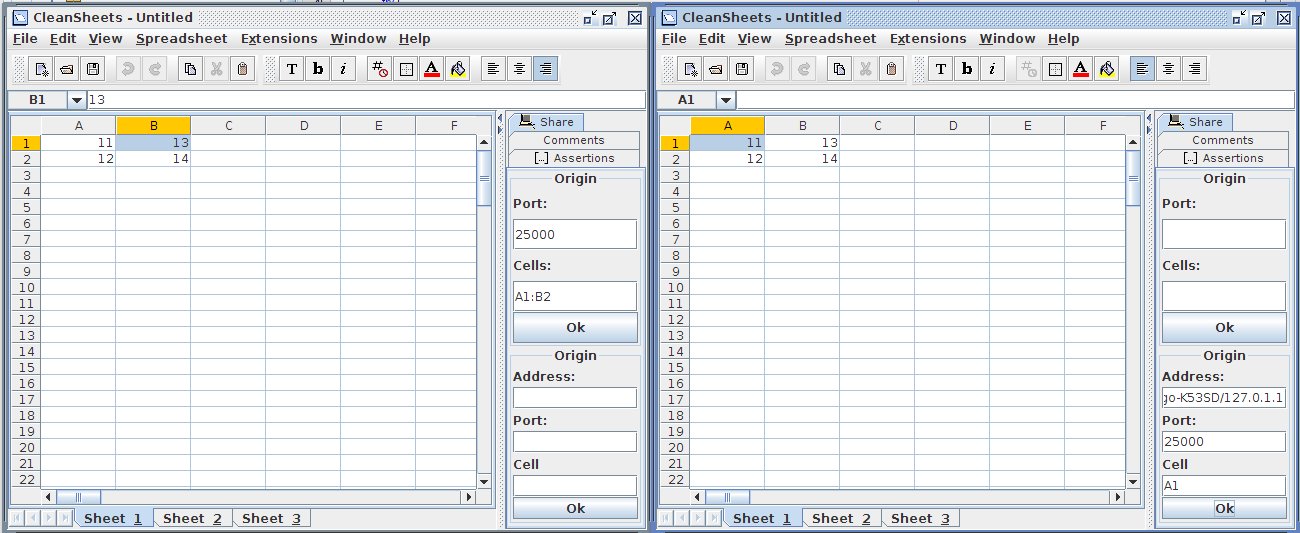
Task: Pick the fill background color in left window
Action: (457, 69)
